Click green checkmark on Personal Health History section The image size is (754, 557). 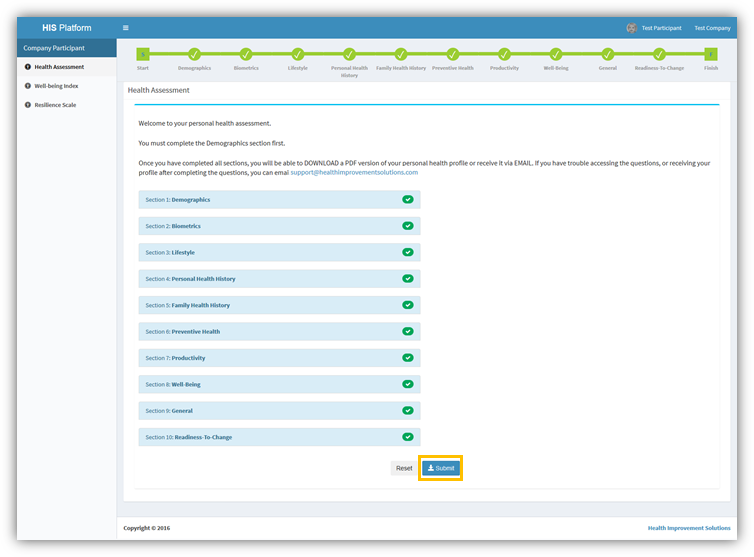pos(408,279)
